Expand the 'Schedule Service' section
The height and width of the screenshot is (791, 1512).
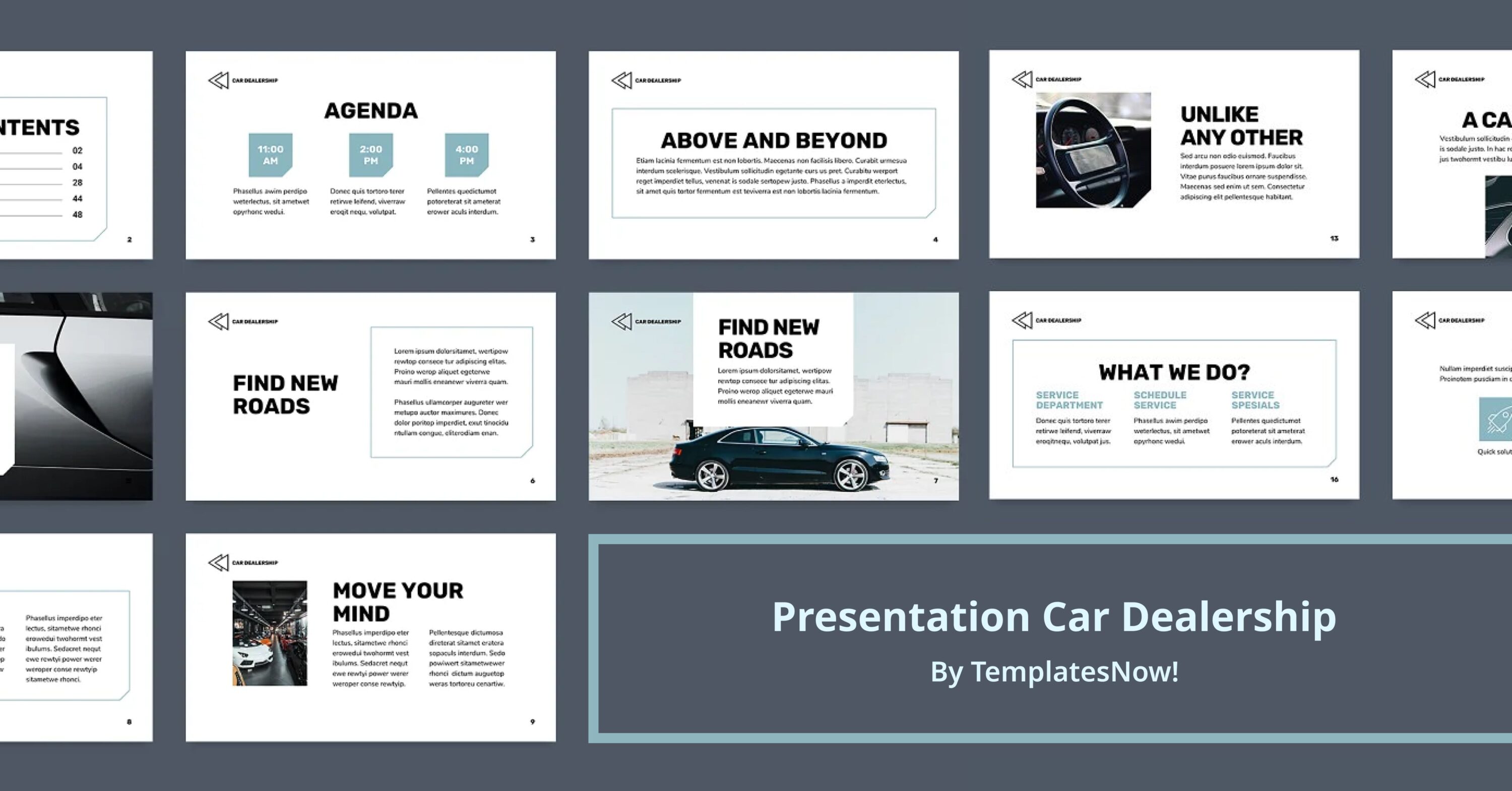1159,400
